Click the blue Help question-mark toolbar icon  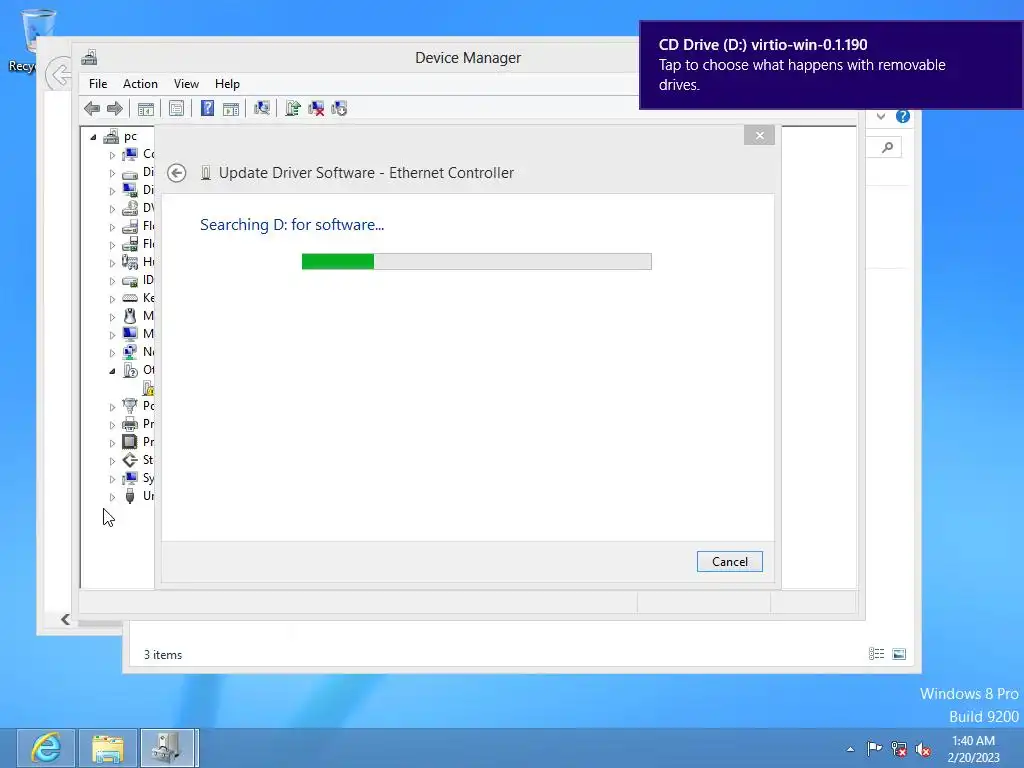point(207,108)
